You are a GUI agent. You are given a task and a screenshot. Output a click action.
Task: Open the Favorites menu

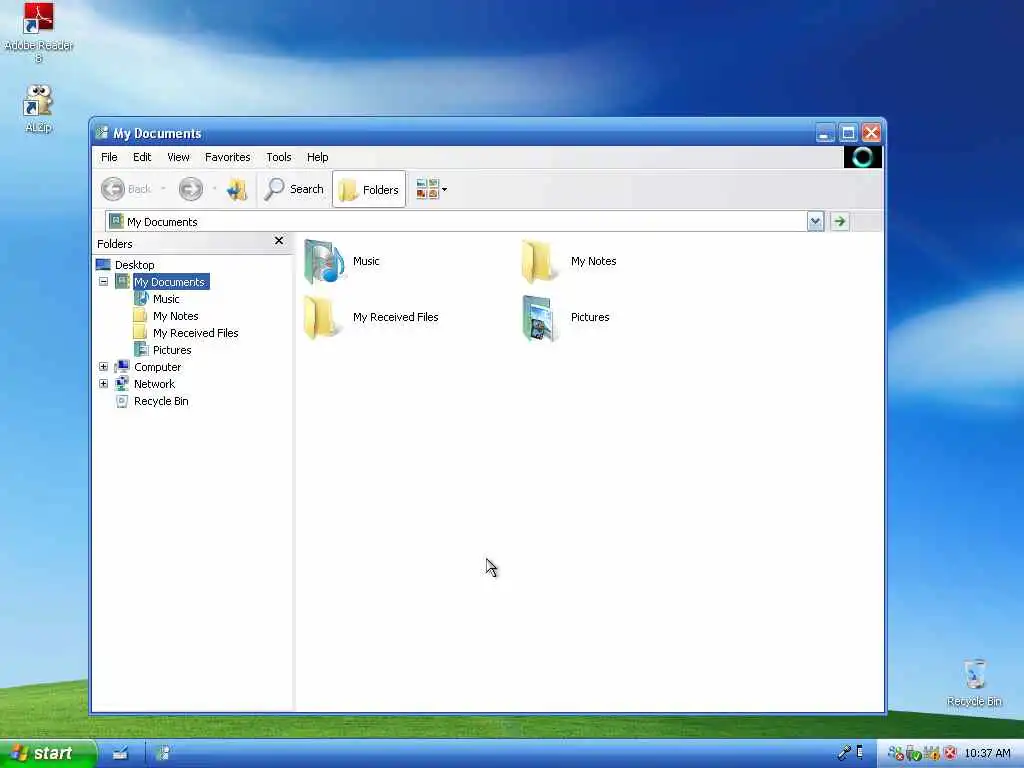227,157
